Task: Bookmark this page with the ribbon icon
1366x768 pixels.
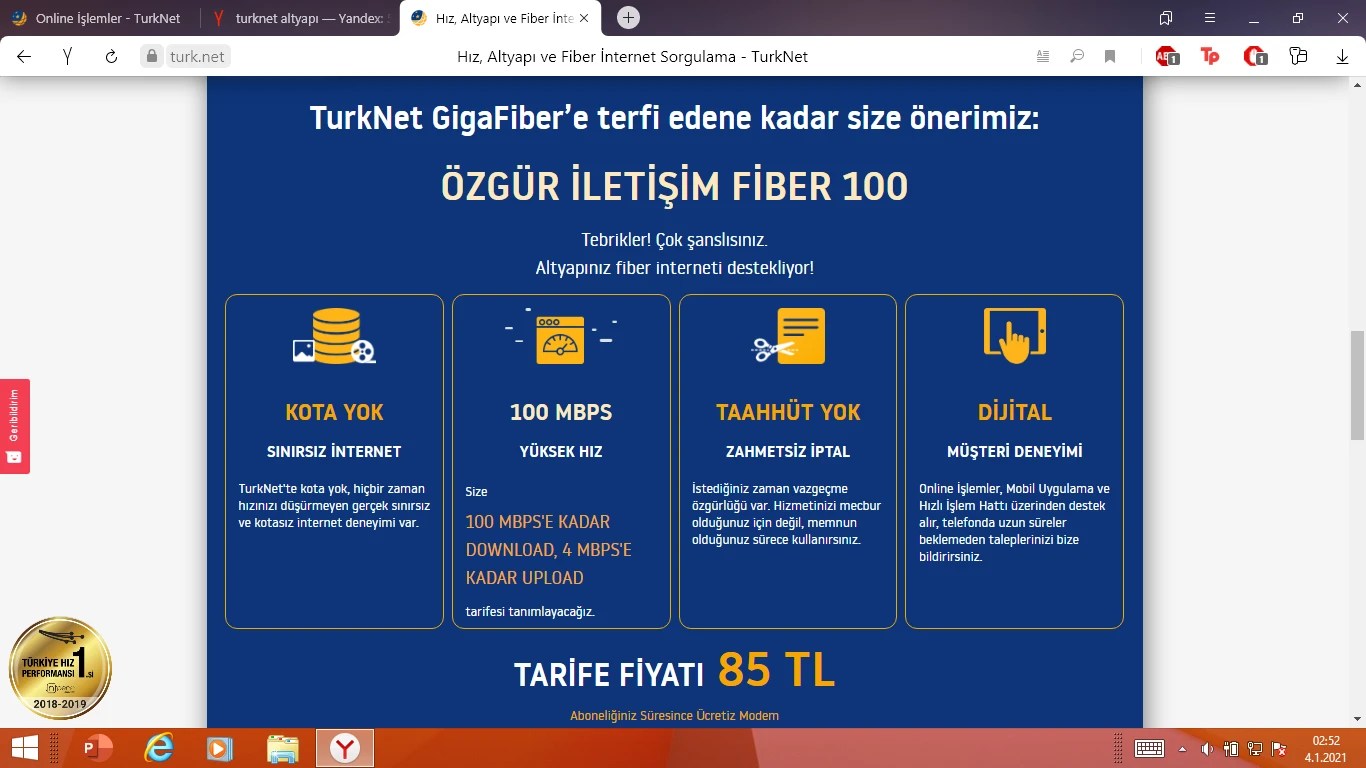Action: click(1110, 57)
